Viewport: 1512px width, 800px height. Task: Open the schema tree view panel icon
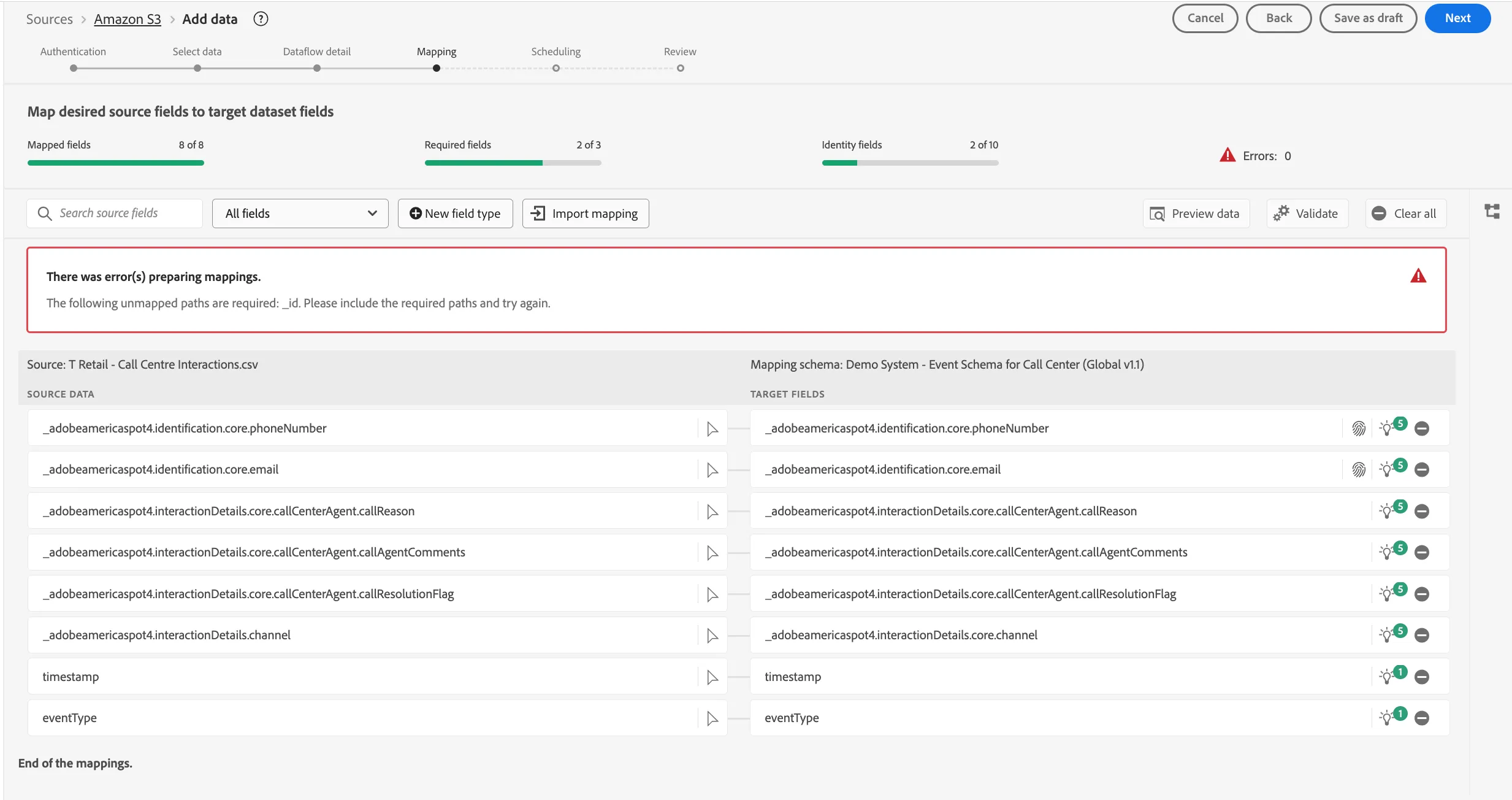pos(1492,212)
